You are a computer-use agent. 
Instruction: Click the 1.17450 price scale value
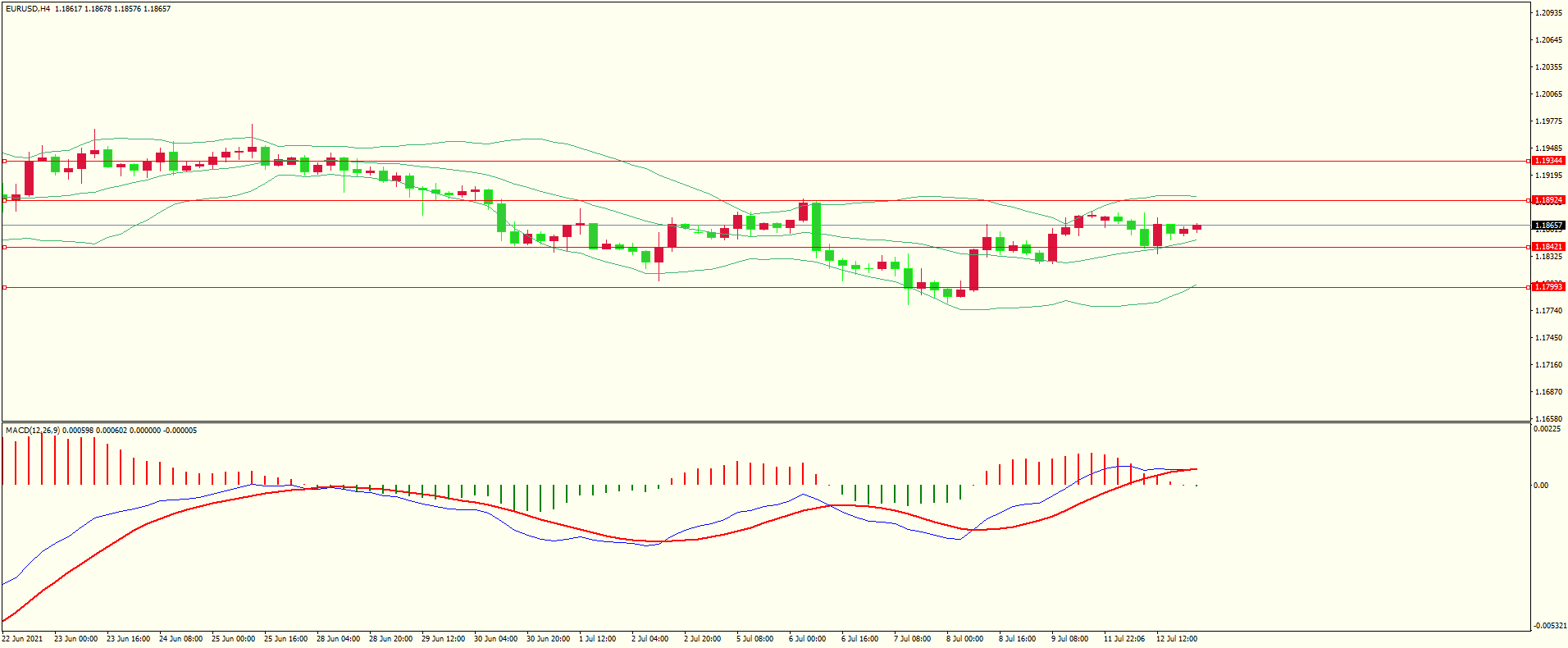[x=1548, y=338]
